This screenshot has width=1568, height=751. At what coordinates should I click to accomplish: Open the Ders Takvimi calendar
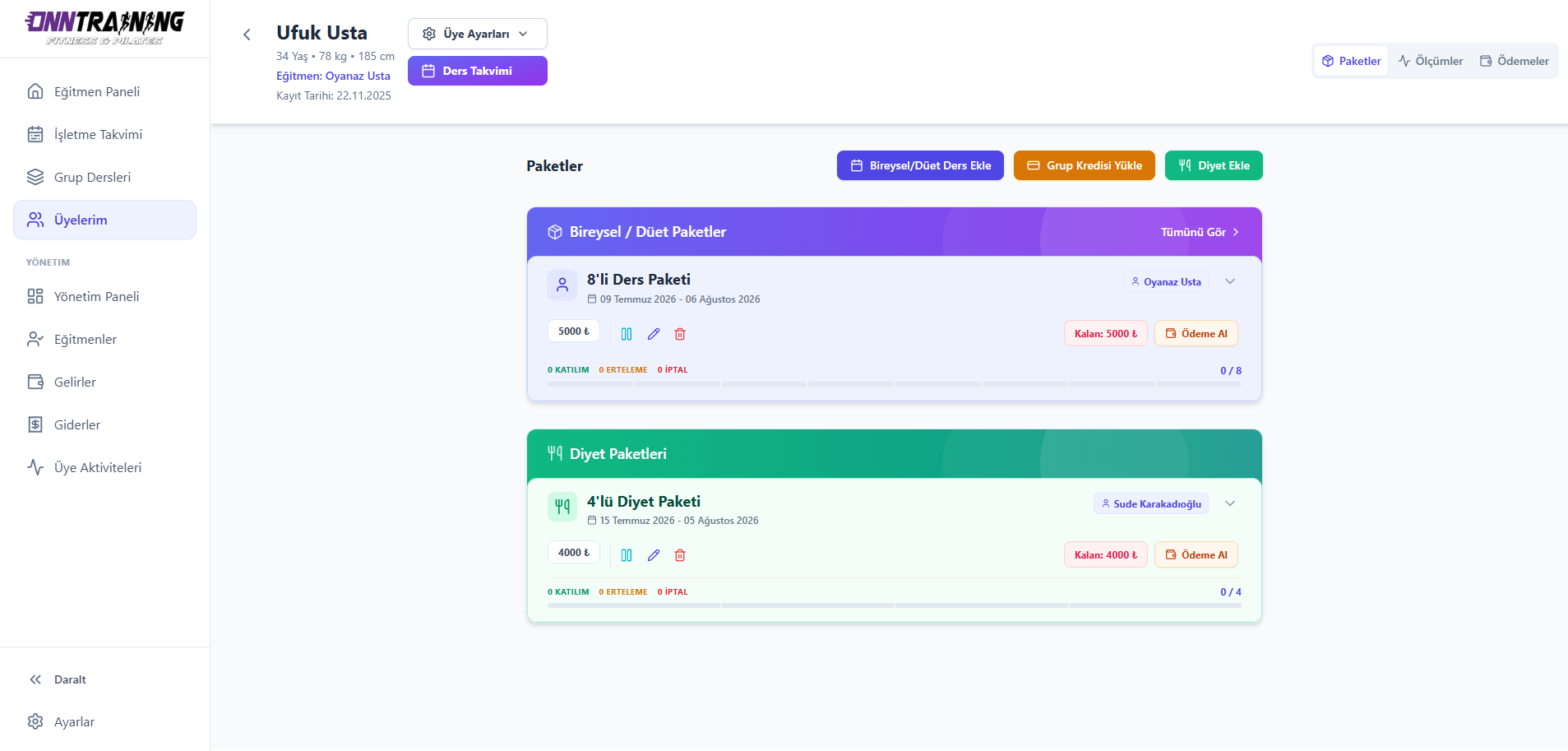478,71
